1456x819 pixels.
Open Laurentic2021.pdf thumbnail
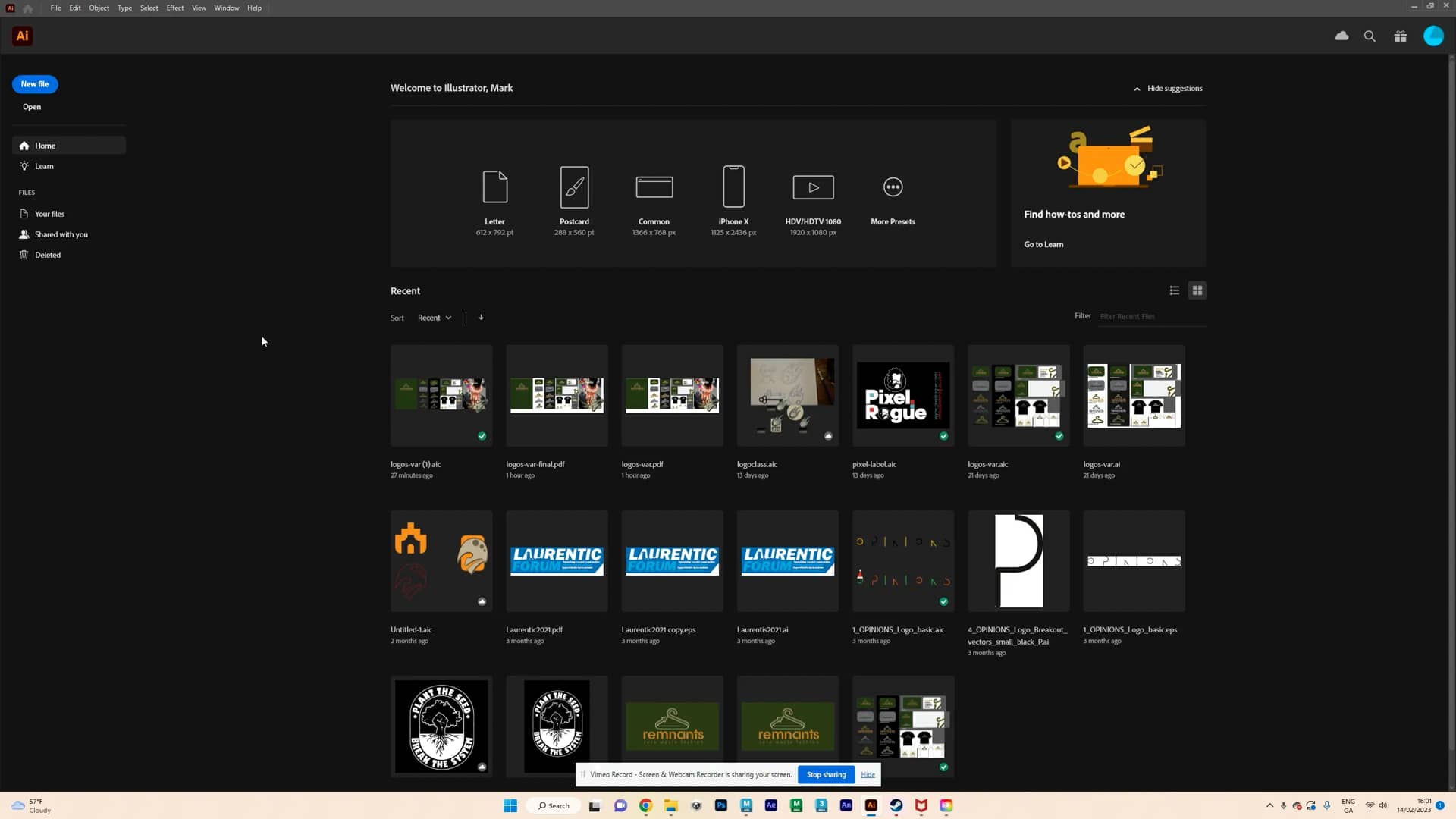pos(557,561)
